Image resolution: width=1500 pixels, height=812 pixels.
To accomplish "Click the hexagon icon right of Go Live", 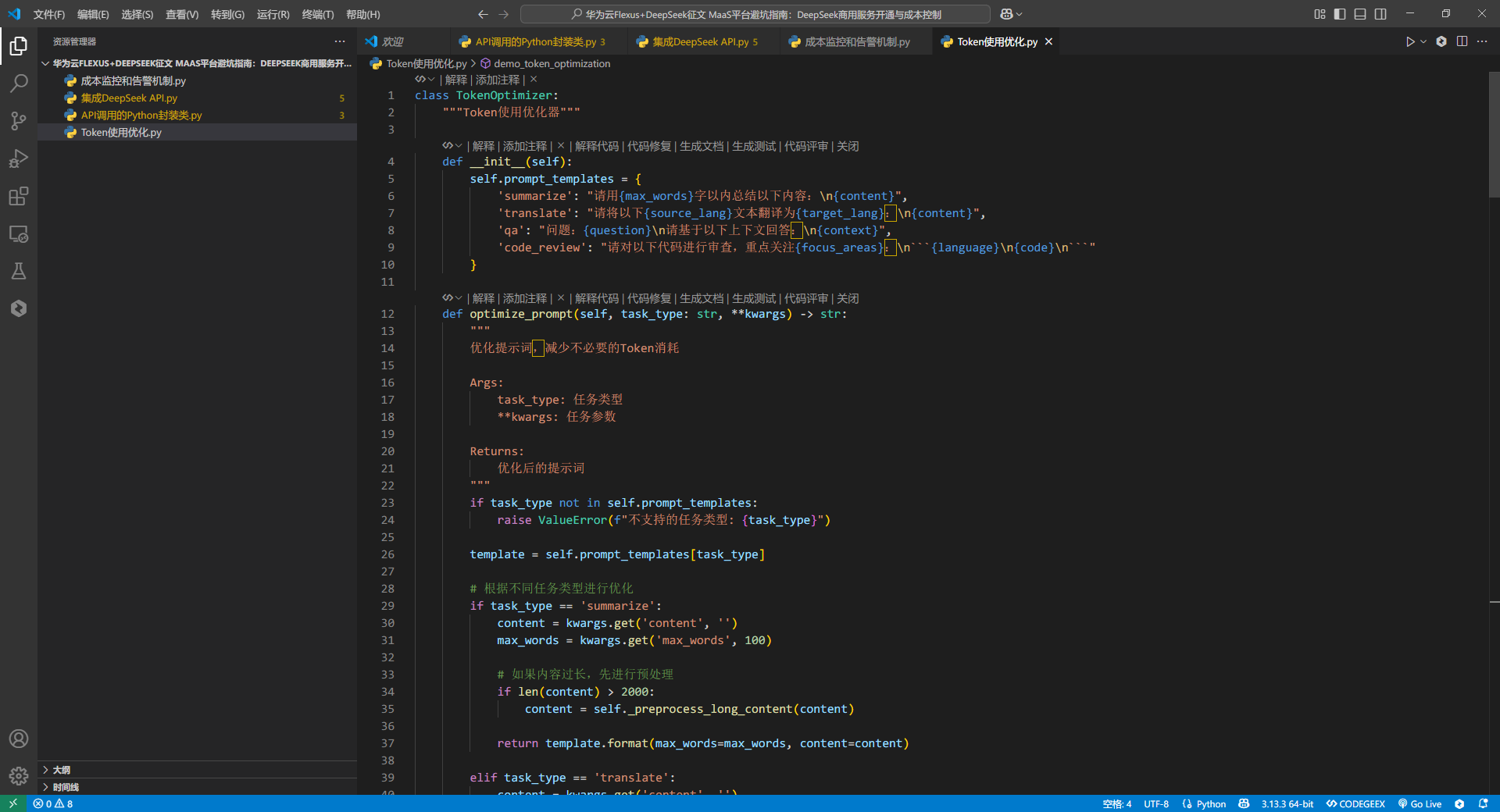I will tap(1459, 803).
